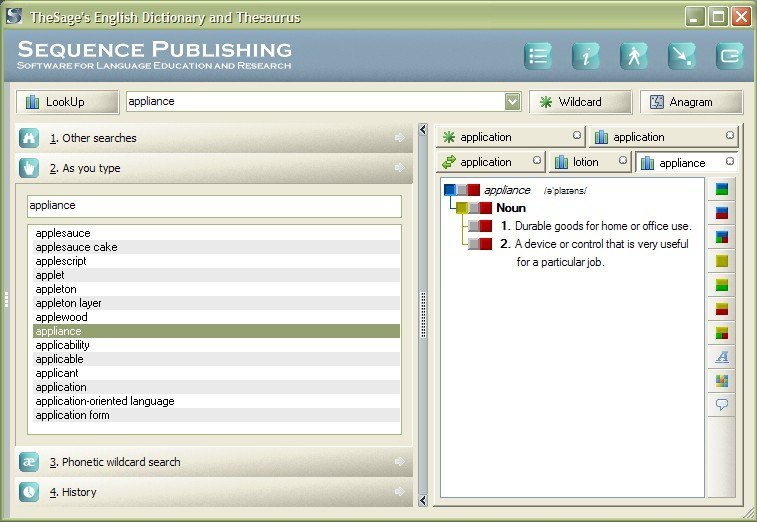Screen dimensions: 757x522
Task: Click the top collapse arrow on the splitter
Action: 423,129
